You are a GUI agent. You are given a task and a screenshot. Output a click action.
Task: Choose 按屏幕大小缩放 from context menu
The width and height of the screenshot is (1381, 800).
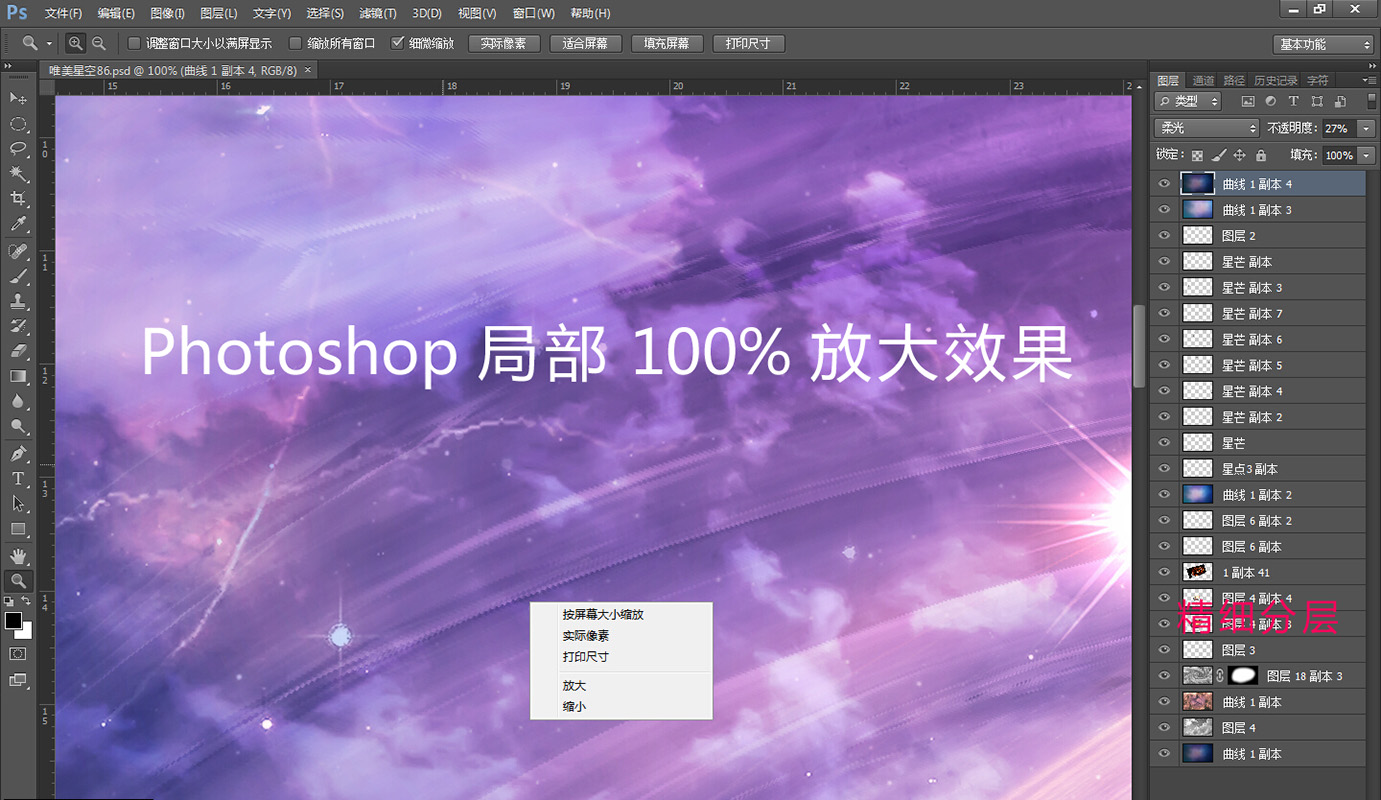coord(603,615)
